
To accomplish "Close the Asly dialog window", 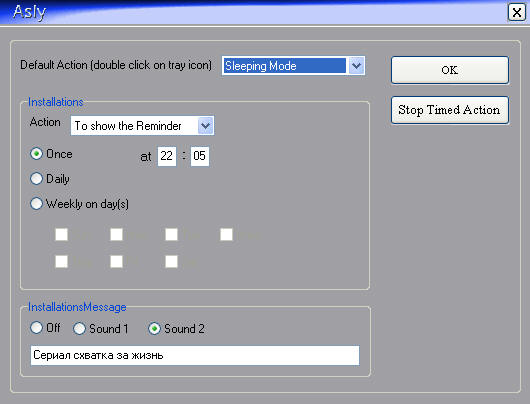I will click(516, 13).
